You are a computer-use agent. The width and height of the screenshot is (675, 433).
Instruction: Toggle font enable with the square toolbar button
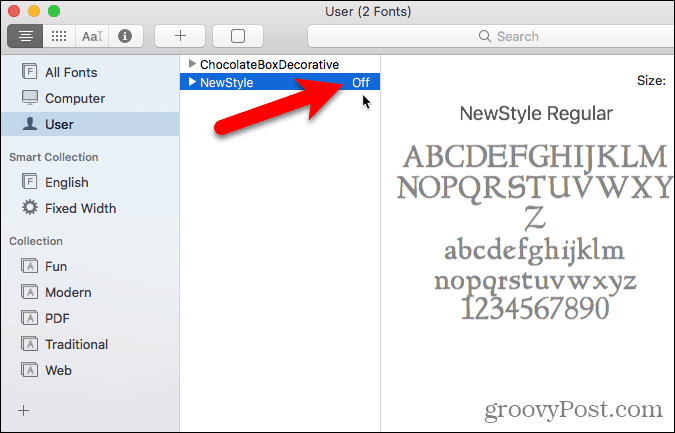pos(238,36)
